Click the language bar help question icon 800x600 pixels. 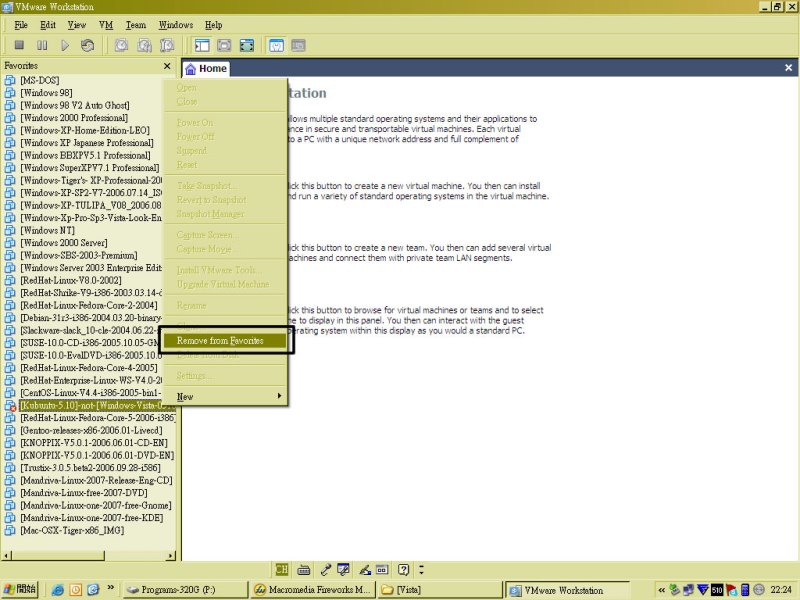tap(404, 569)
